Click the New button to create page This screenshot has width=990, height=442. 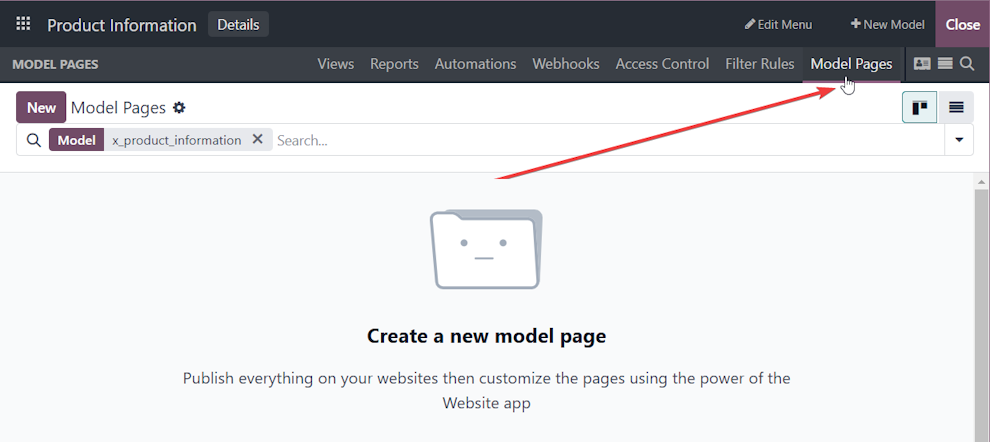(x=41, y=108)
